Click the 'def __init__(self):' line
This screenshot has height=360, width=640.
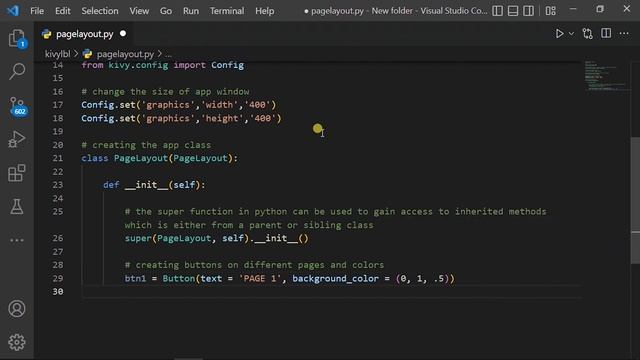point(154,185)
